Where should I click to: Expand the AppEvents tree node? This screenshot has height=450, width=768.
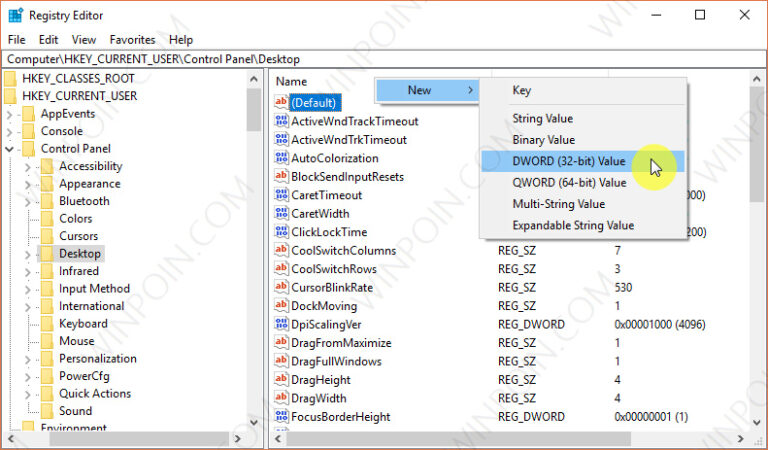pyautogui.click(x=9, y=114)
